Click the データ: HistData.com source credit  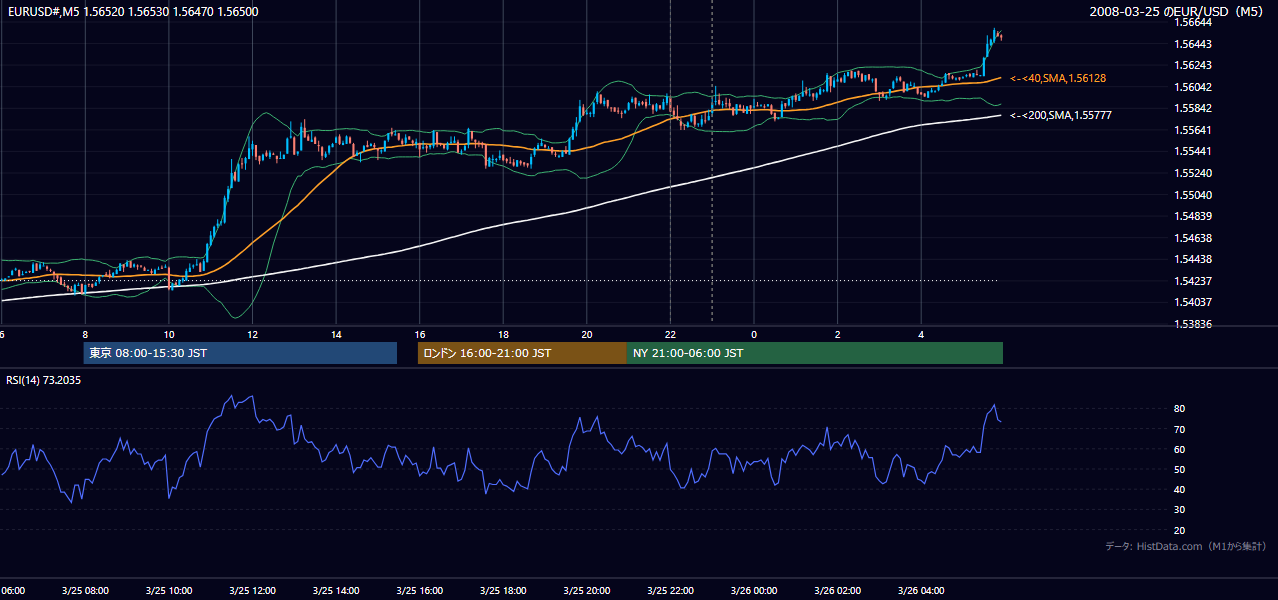pyautogui.click(x=1185, y=546)
